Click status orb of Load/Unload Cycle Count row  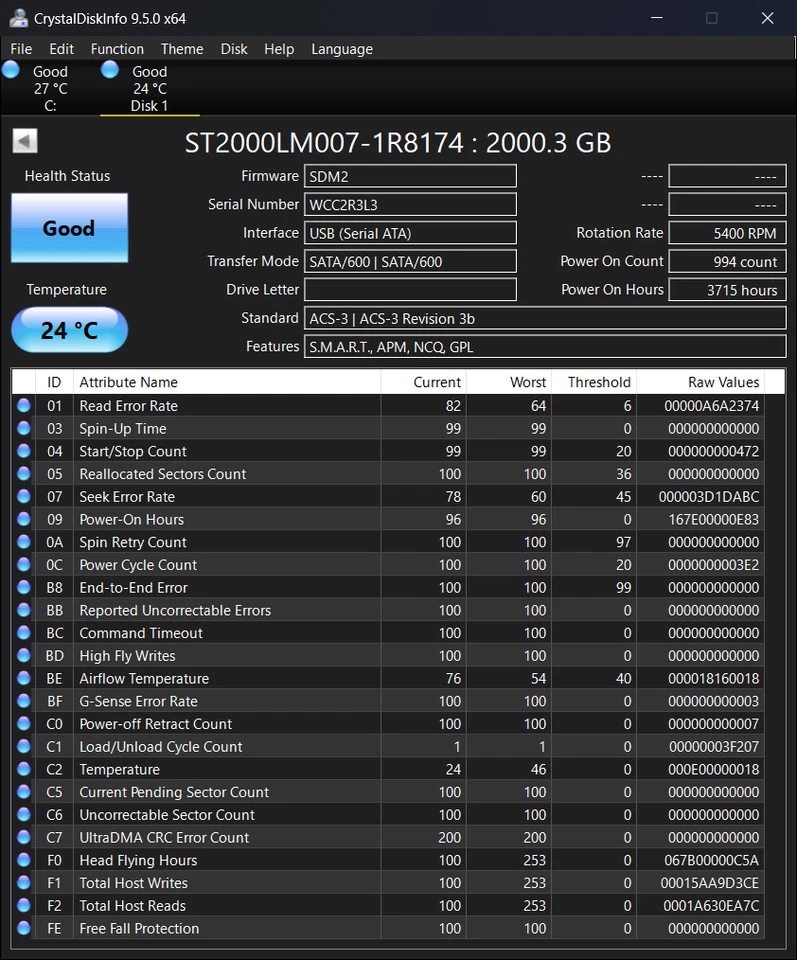point(24,745)
